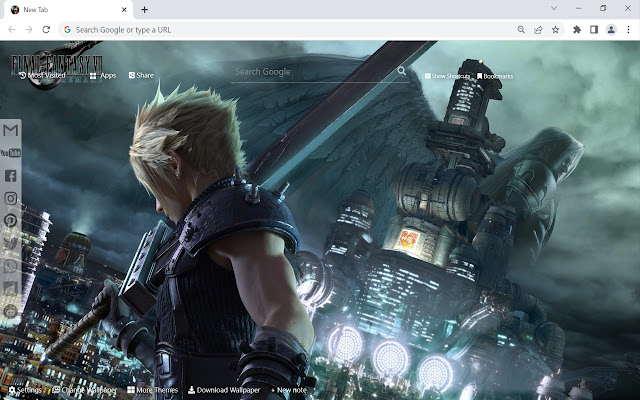Open the Bookmarks menu
Image resolution: width=640 pixels, height=400 pixels.
pos(495,76)
